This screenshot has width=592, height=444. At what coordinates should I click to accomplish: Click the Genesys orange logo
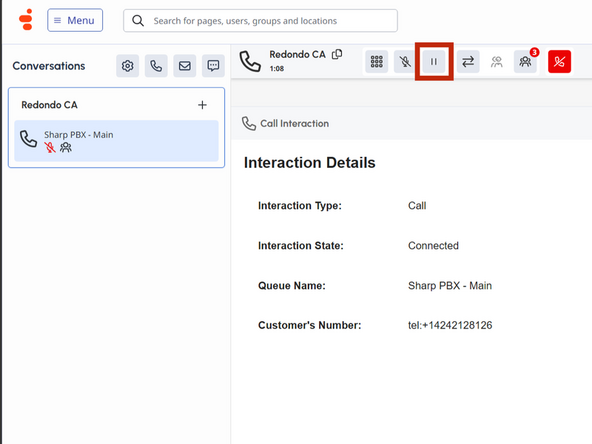coord(26,20)
